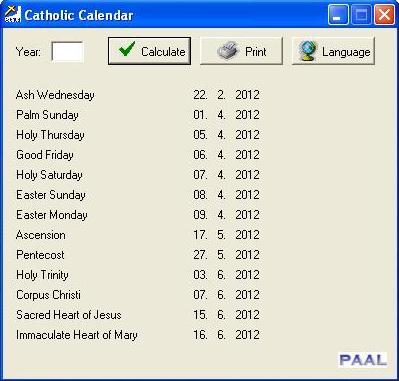This screenshot has height=381, width=399.
Task: Click the PAAL logo
Action: [x=363, y=360]
